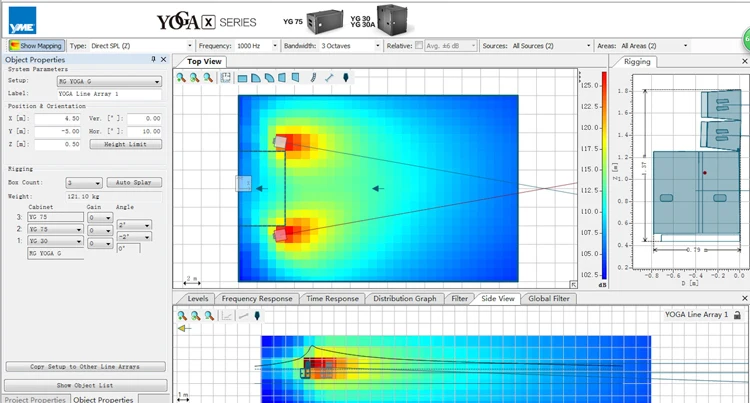Click the third zoom magnifier in Top View toolbar

tap(208, 77)
